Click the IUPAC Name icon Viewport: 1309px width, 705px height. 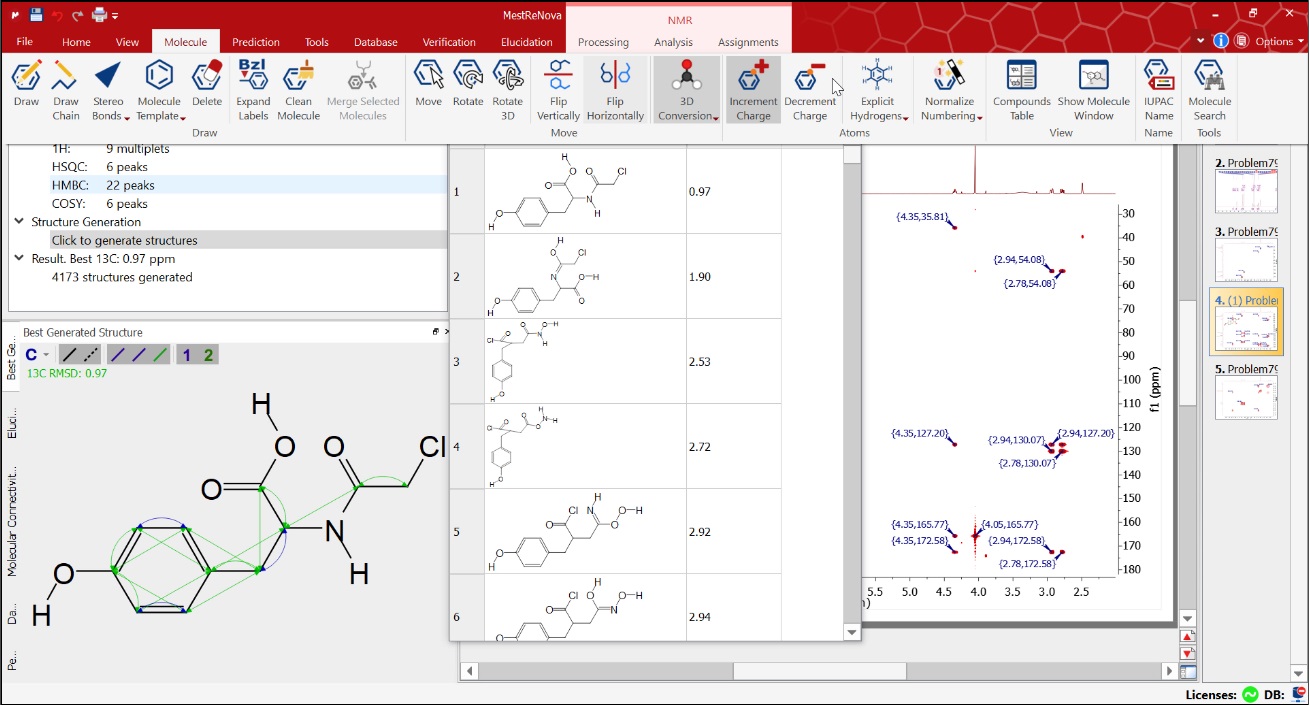point(1158,88)
